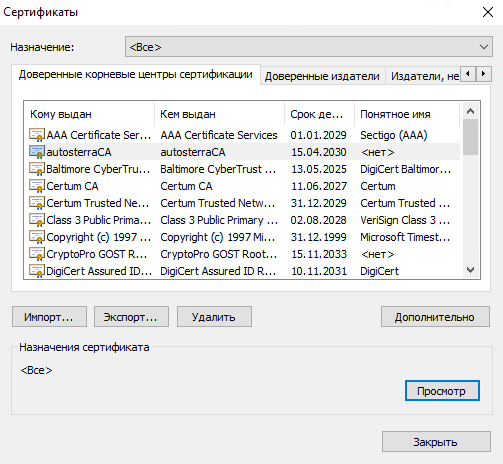
Task: Click the Закрыть button
Action: (436, 442)
